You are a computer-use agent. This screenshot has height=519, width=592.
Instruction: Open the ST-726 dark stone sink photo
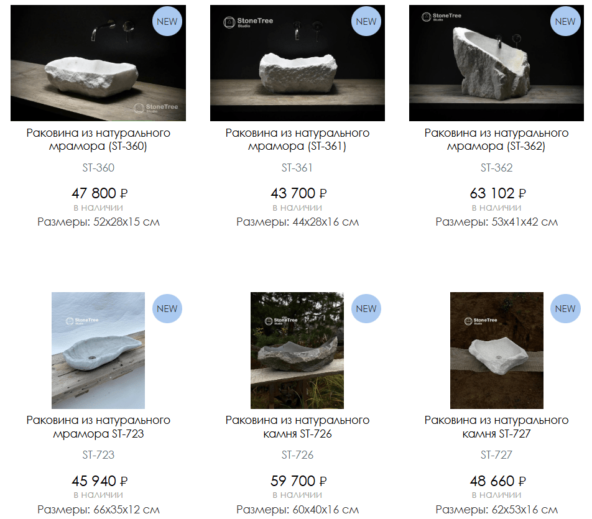pos(297,350)
